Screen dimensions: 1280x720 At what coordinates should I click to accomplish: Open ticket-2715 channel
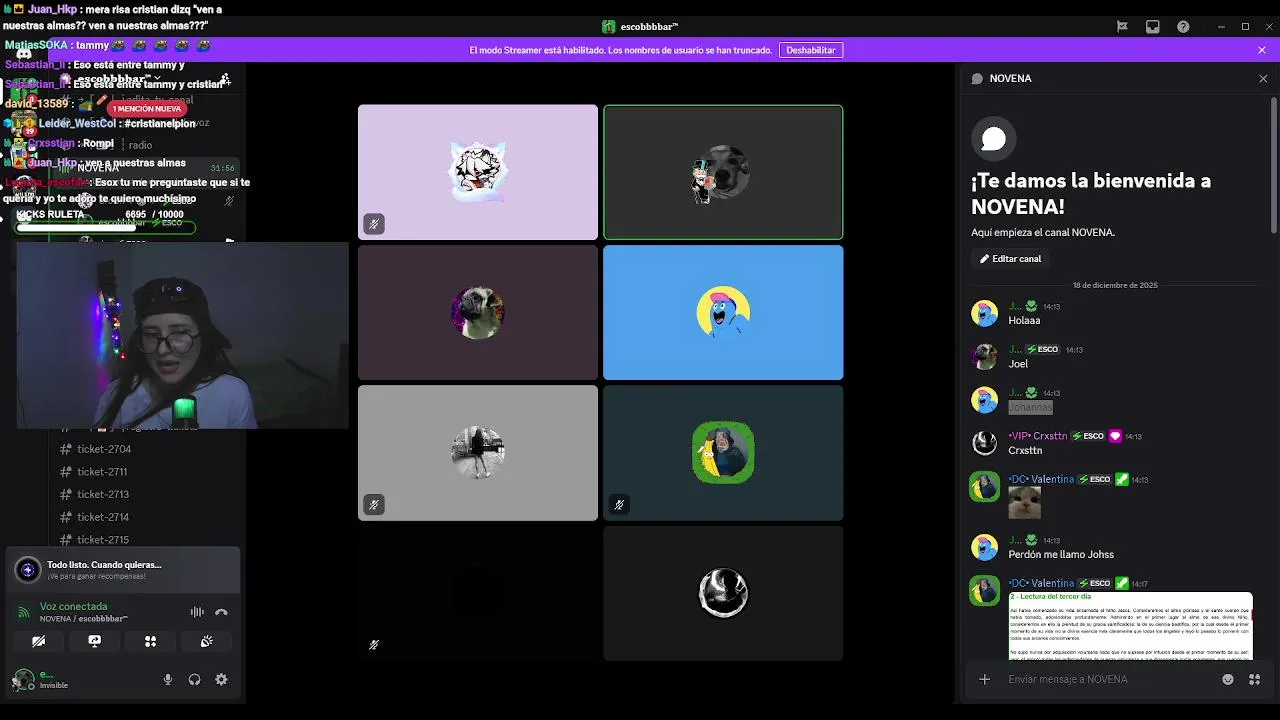104,540
